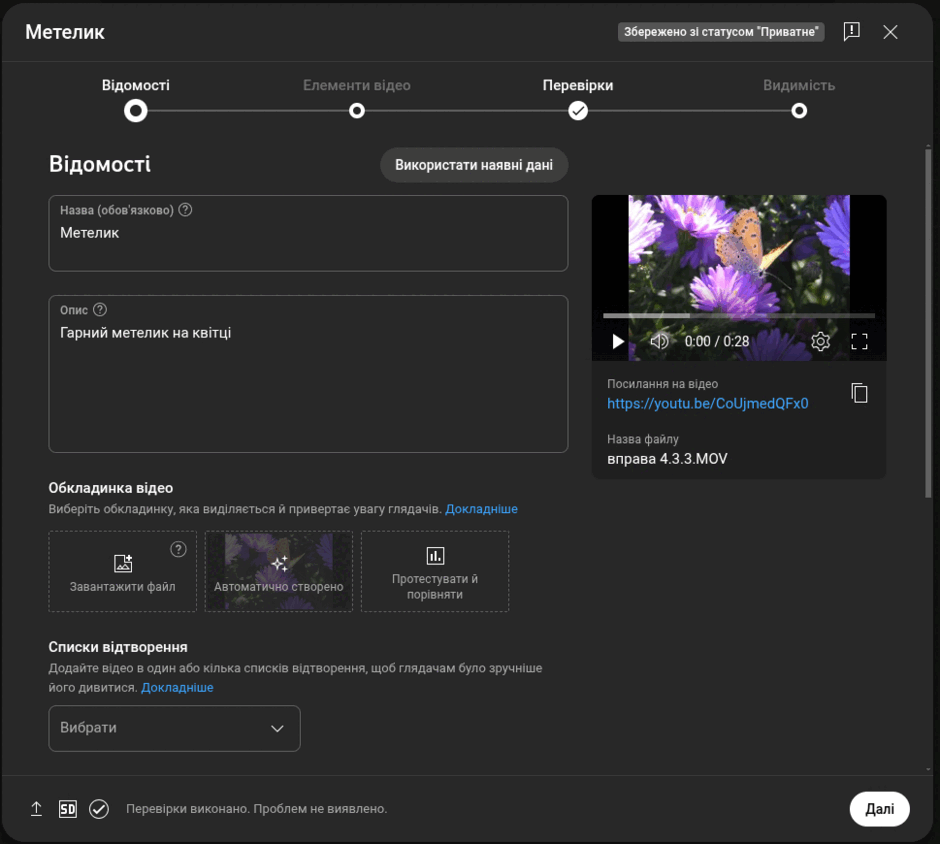Click into the Назва title field
This screenshot has width=940, height=844.
(x=308, y=233)
